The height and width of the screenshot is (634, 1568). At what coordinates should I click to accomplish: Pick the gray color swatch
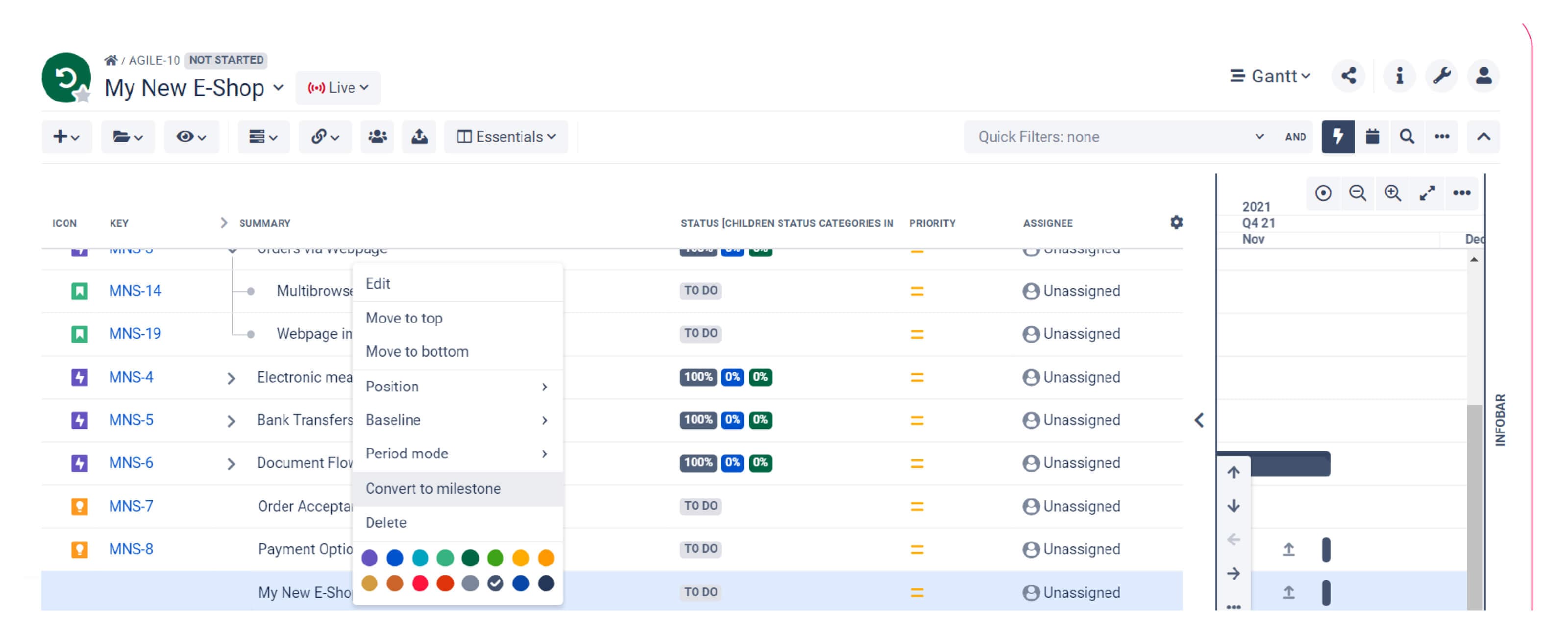(470, 584)
